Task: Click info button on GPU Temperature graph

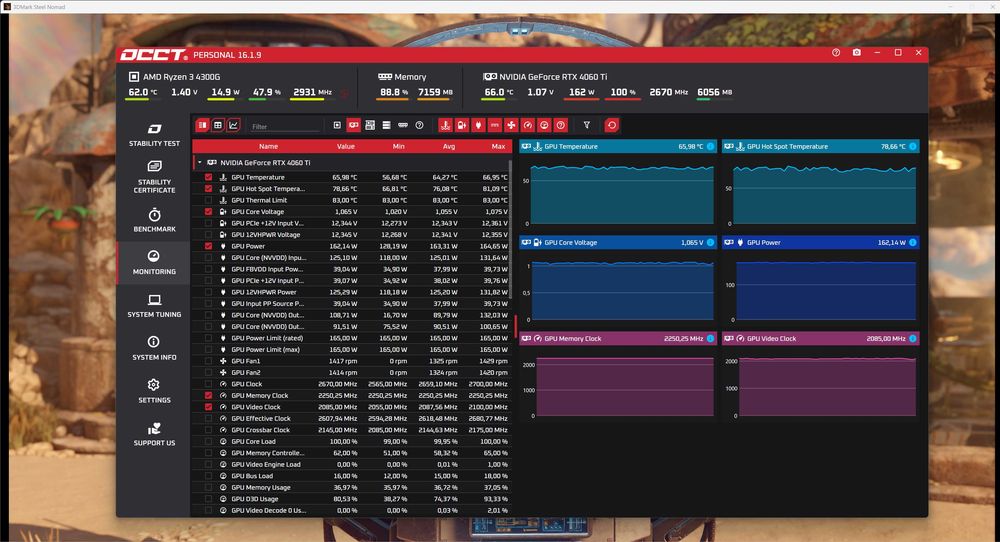Action: pyautogui.click(x=710, y=147)
